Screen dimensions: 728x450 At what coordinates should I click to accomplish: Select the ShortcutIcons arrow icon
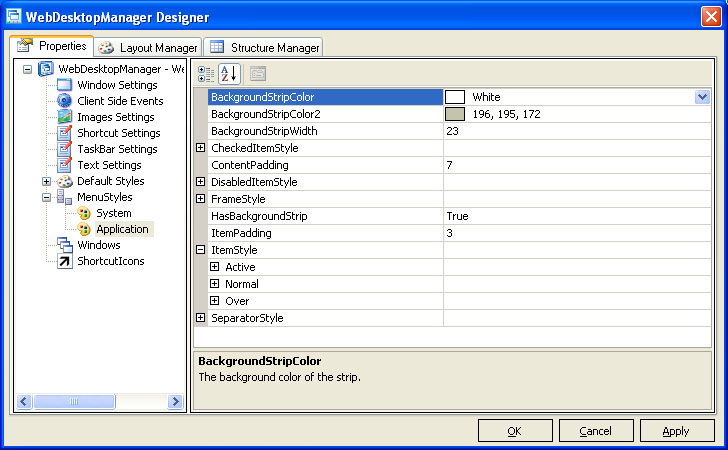tap(65, 261)
